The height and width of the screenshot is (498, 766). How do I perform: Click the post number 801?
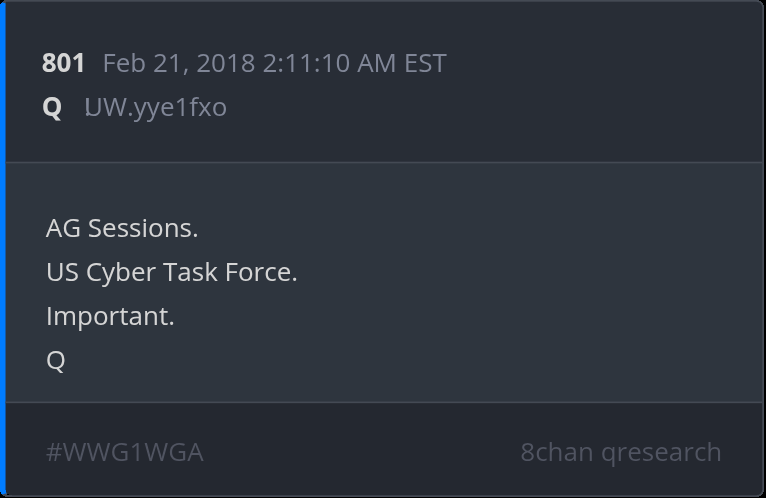pos(63,63)
